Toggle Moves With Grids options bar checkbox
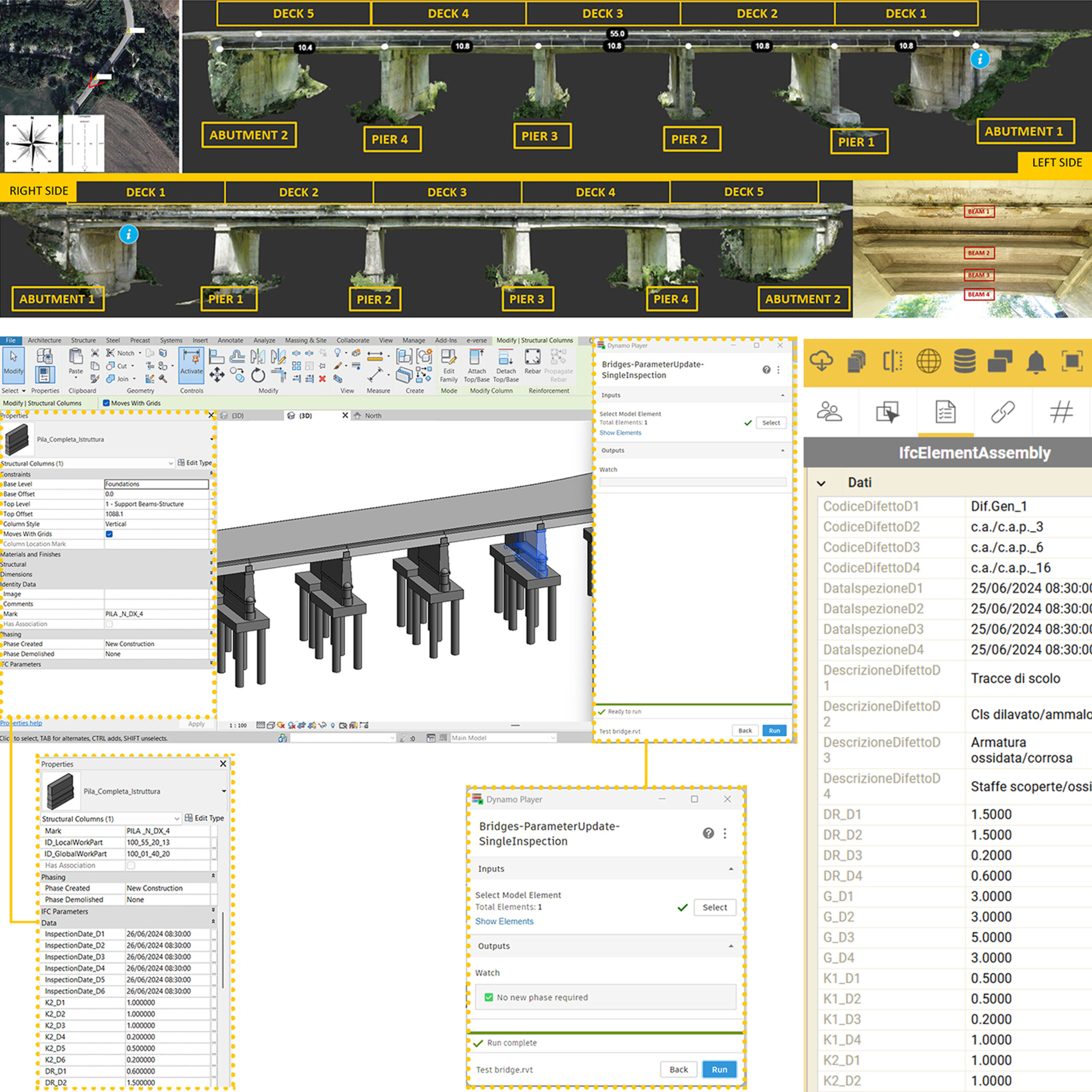This screenshot has height=1092, width=1092. 106,403
